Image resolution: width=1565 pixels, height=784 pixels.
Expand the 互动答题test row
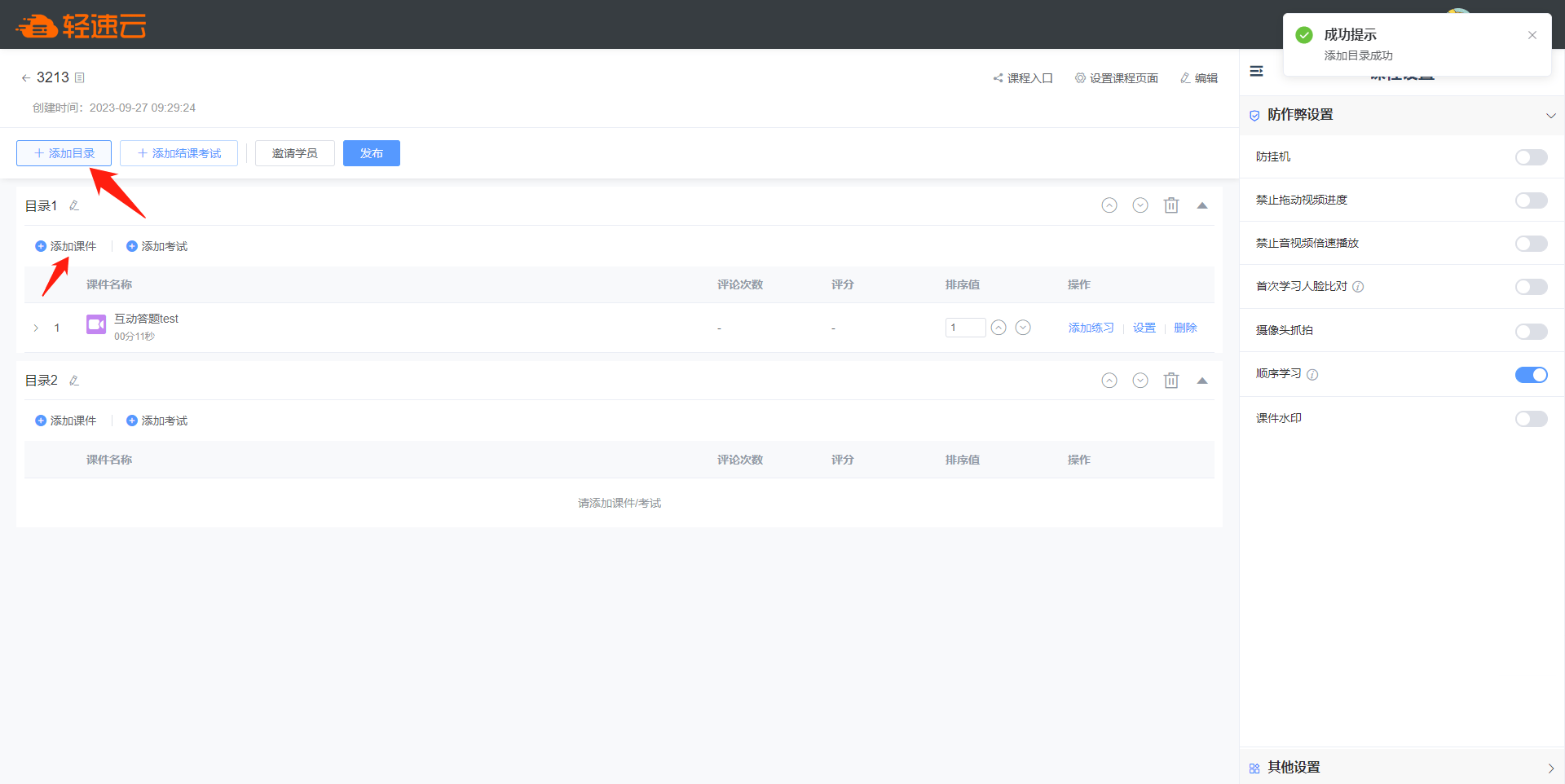click(x=36, y=328)
